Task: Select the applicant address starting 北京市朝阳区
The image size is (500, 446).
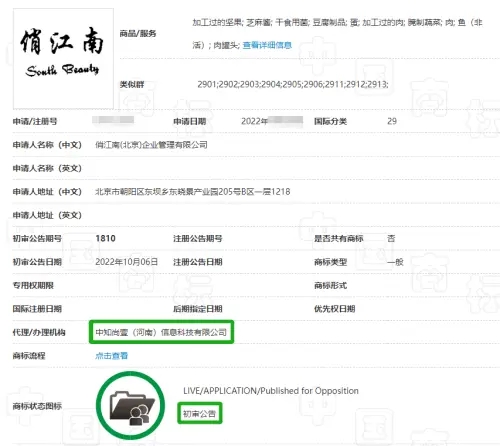Action: 193,192
